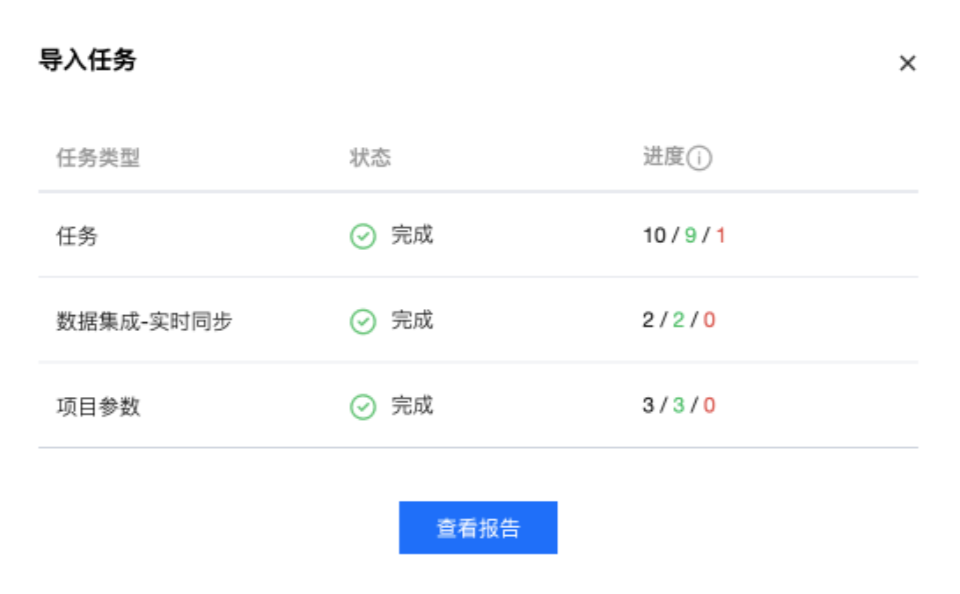
Task: Click the 状态 column header
Action: coord(370,157)
